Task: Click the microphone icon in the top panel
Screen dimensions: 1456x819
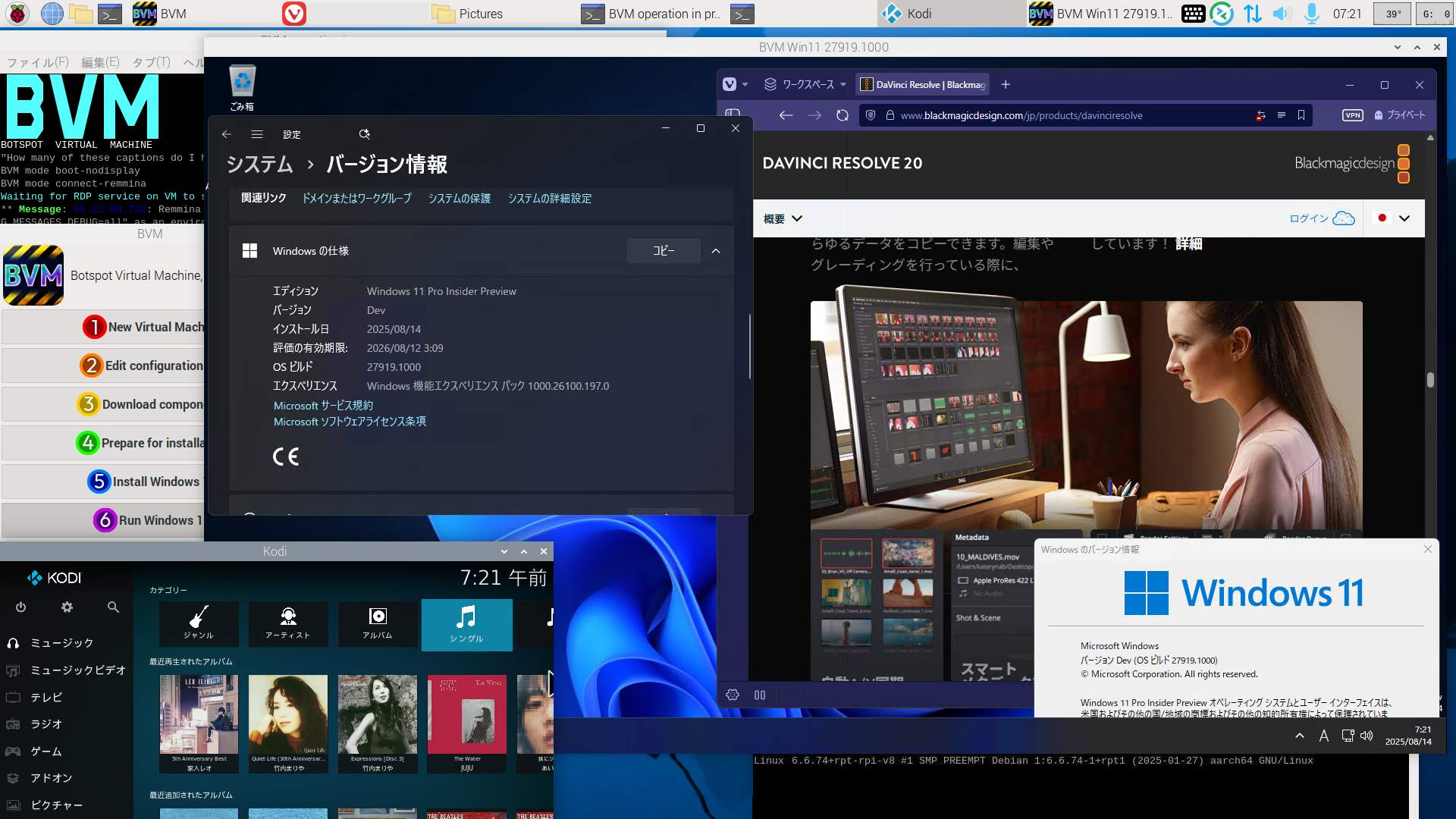Action: click(1311, 14)
